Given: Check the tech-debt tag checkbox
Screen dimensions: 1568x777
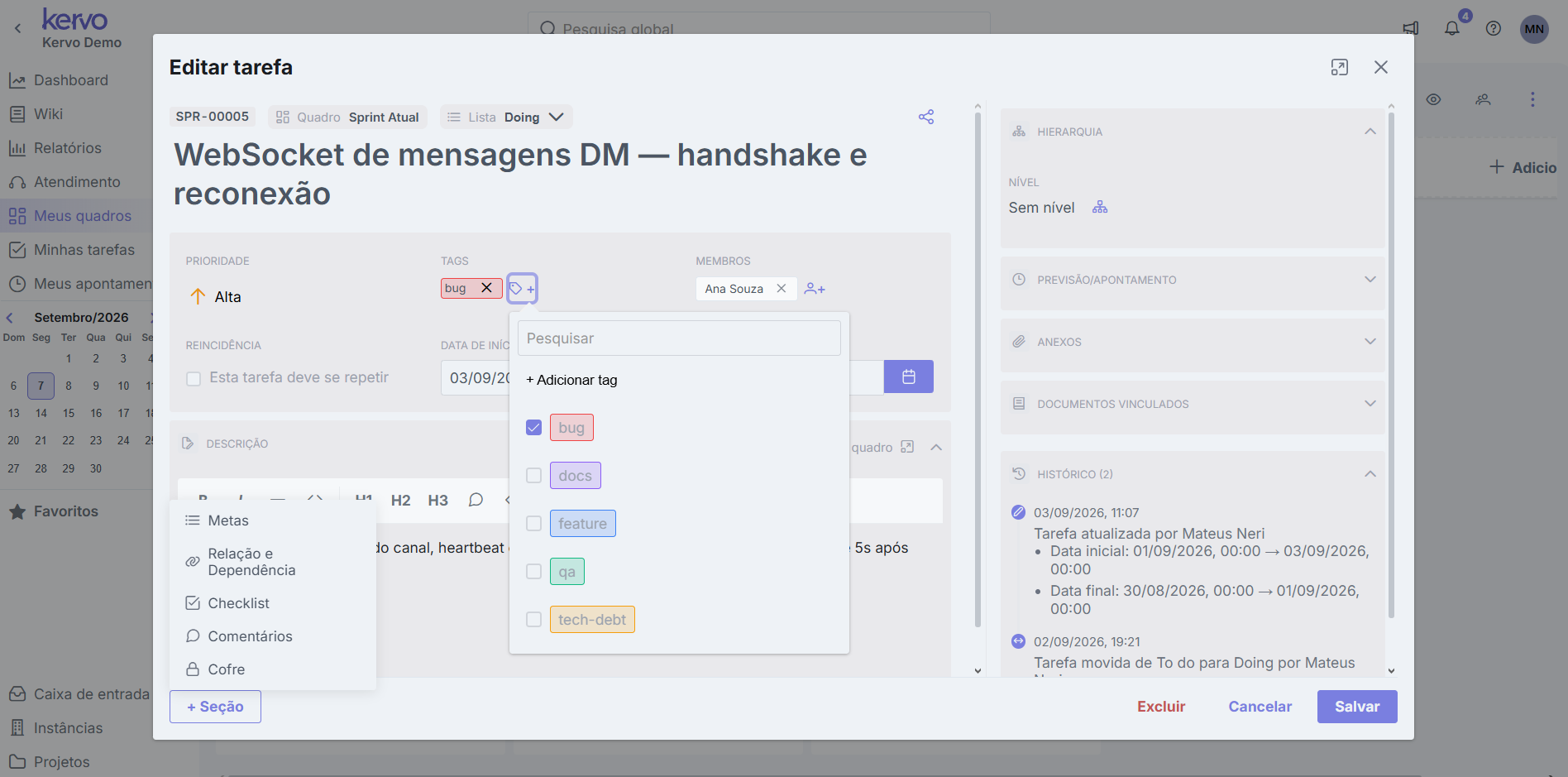Looking at the screenshot, I should pyautogui.click(x=534, y=620).
